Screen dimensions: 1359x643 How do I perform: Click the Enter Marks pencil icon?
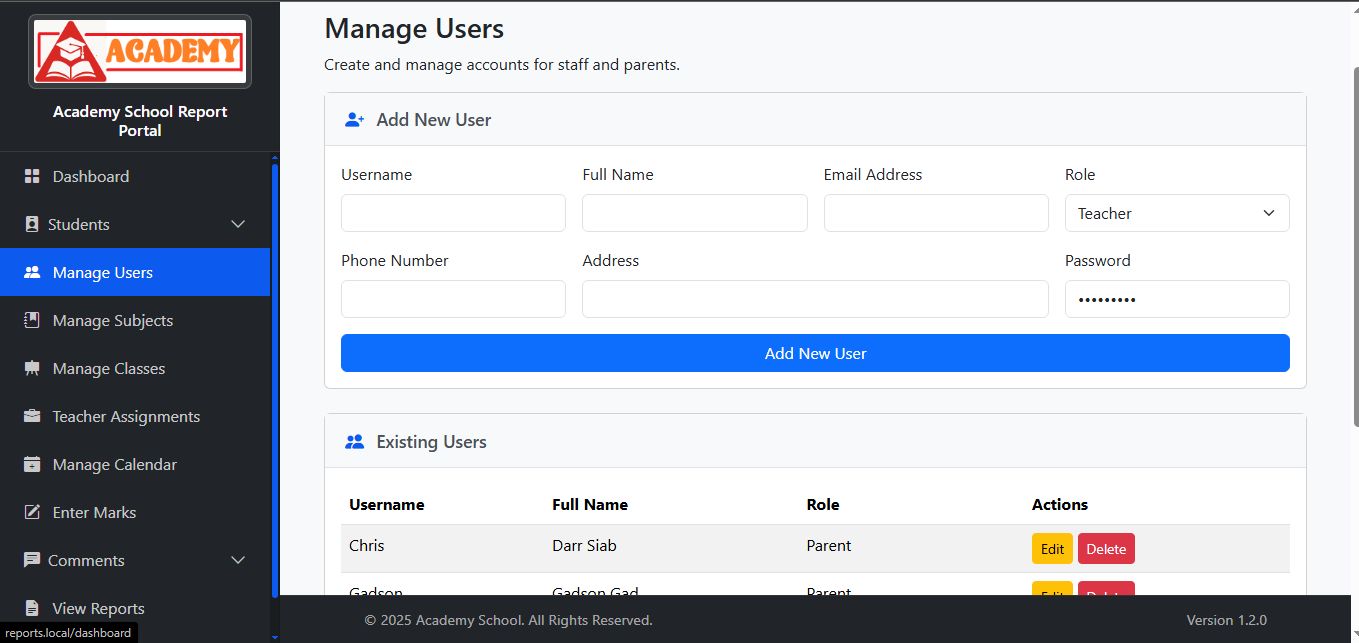pos(32,512)
